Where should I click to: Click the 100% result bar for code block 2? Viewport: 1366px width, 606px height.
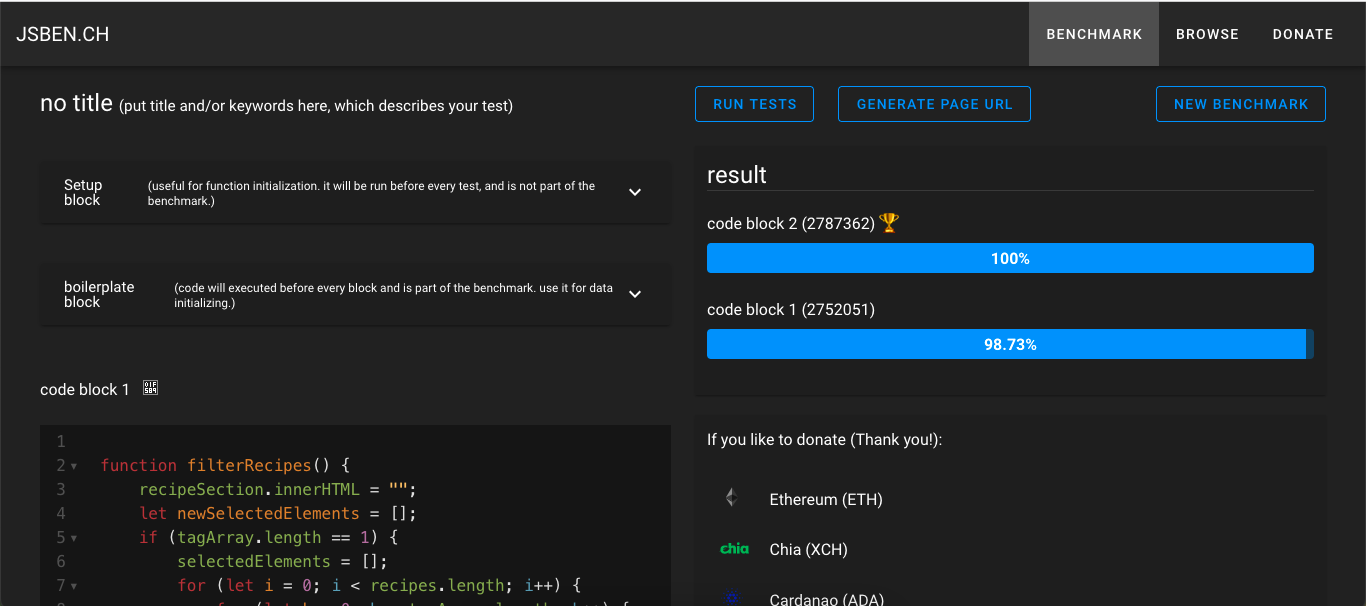(1010, 257)
